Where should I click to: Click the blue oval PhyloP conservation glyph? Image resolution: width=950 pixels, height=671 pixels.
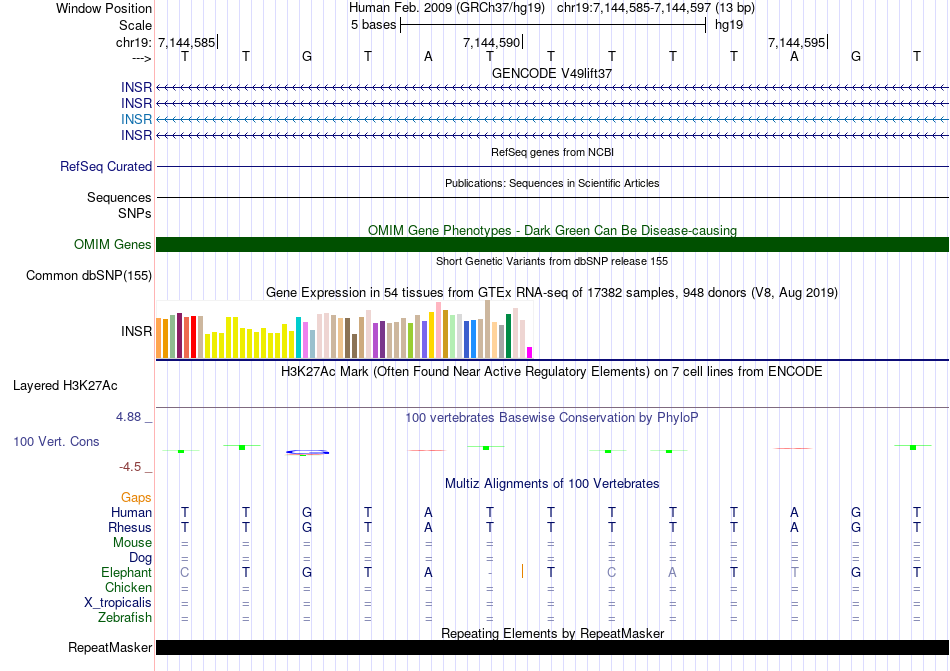(x=307, y=452)
